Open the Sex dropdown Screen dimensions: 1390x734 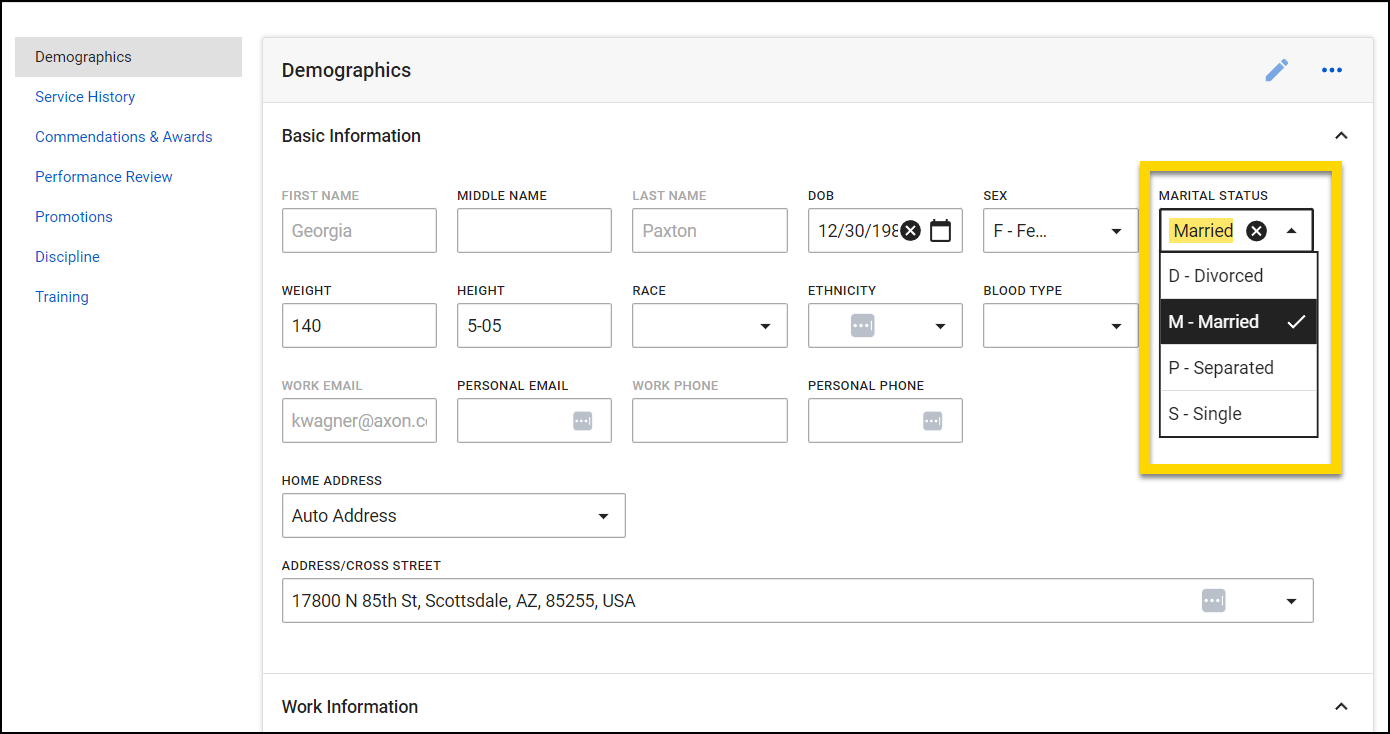coord(1116,230)
